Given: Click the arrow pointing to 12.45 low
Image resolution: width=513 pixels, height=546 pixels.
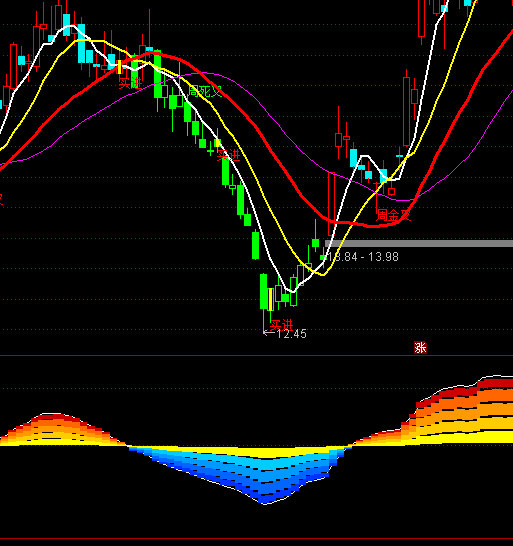Looking at the screenshot, I should (x=269, y=333).
